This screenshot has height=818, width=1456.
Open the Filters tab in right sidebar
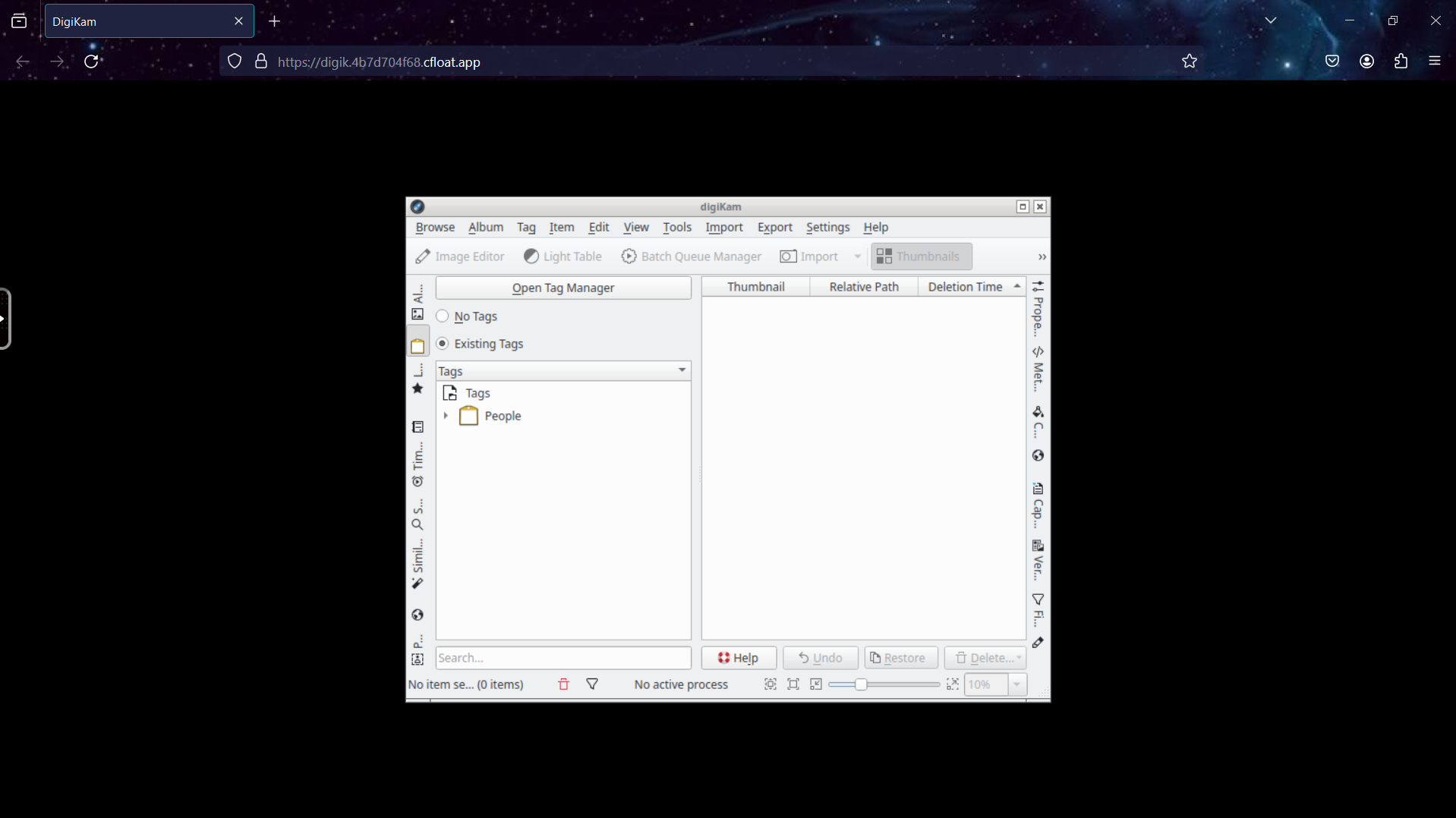[1038, 610]
